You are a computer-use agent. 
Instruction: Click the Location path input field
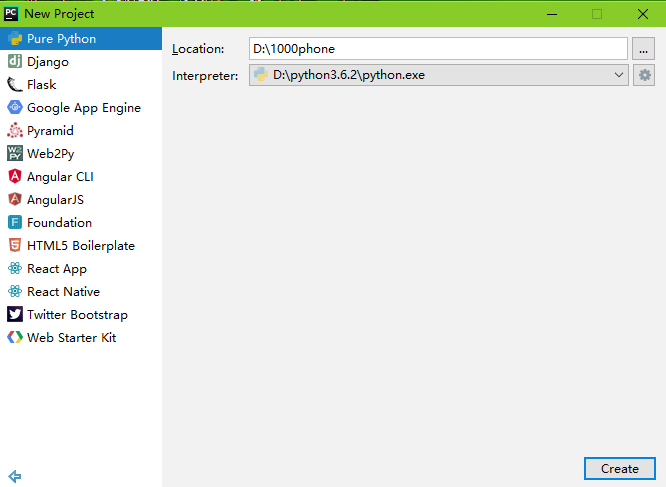(x=438, y=49)
